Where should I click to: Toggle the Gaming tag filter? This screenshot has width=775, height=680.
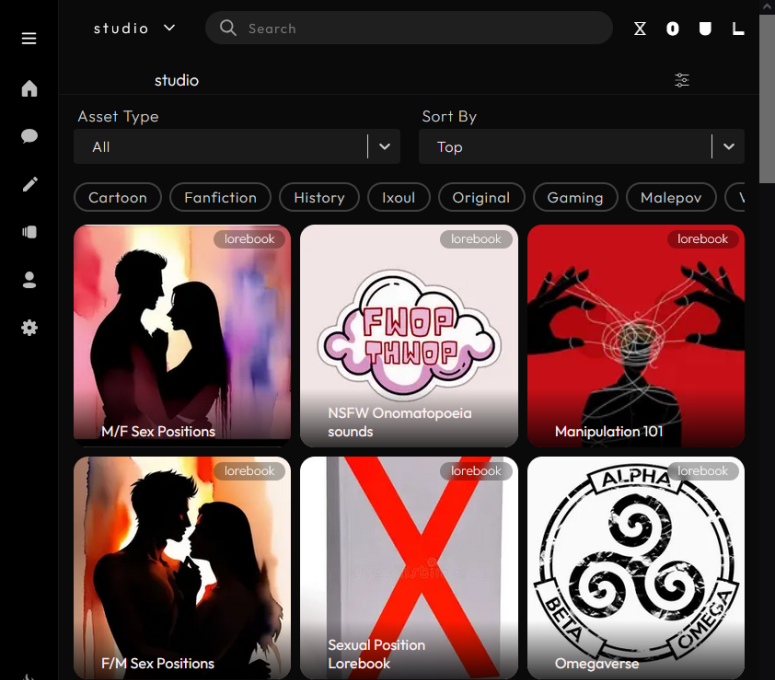click(x=575, y=198)
